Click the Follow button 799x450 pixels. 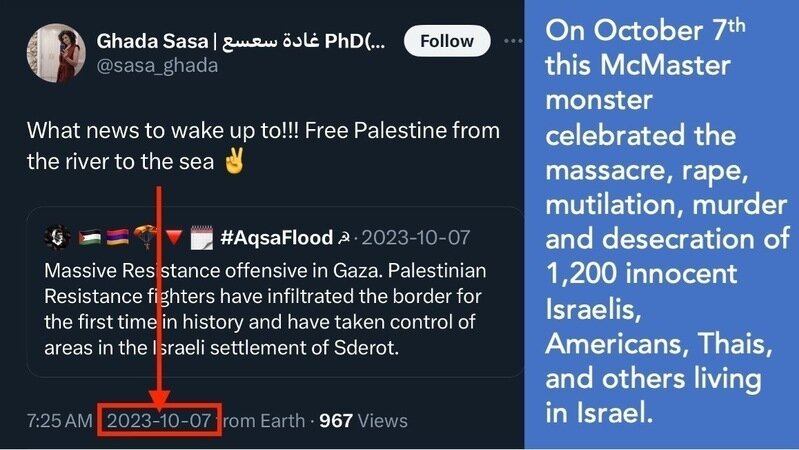446,42
